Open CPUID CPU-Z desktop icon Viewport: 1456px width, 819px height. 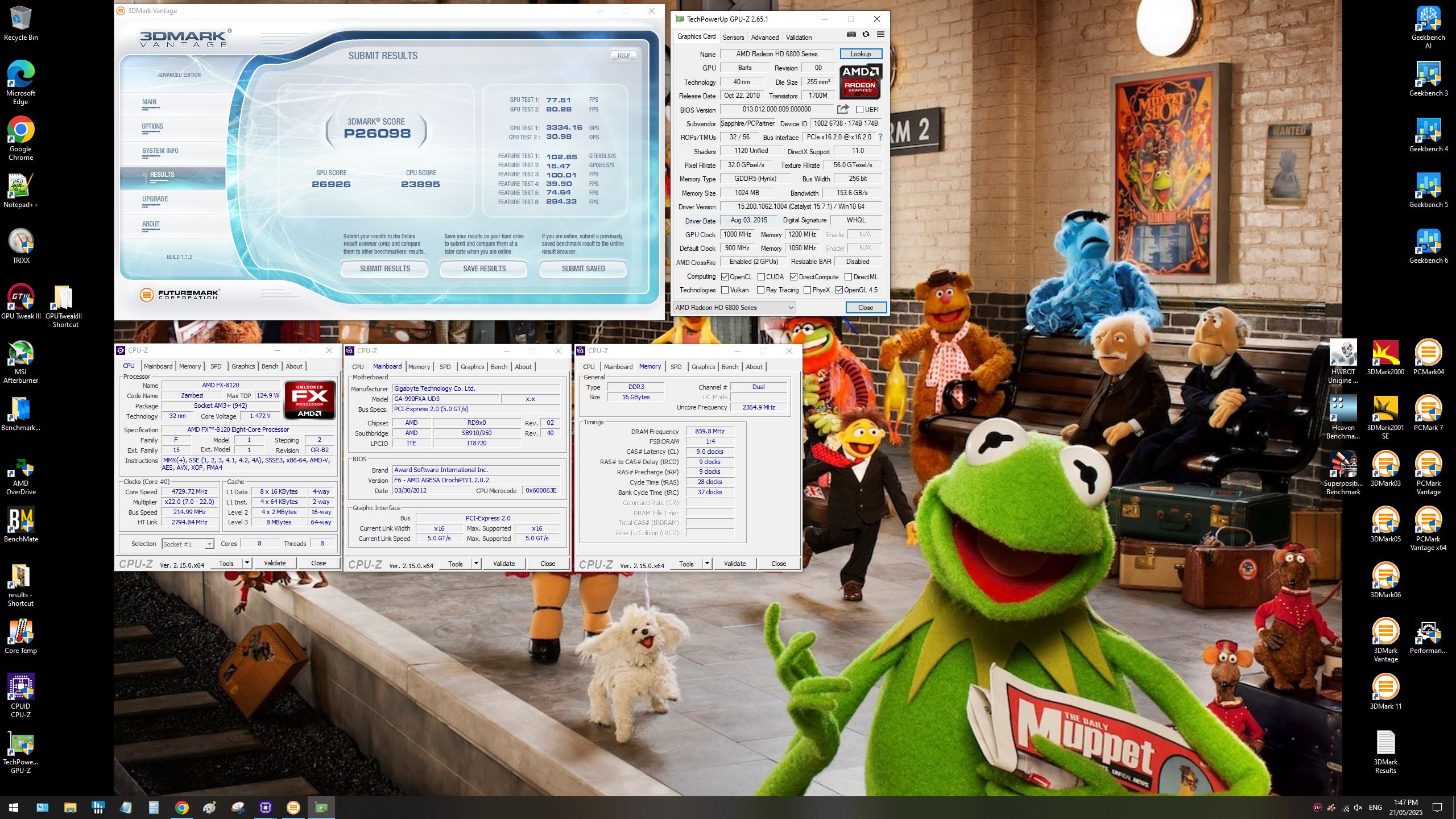pyautogui.click(x=20, y=696)
